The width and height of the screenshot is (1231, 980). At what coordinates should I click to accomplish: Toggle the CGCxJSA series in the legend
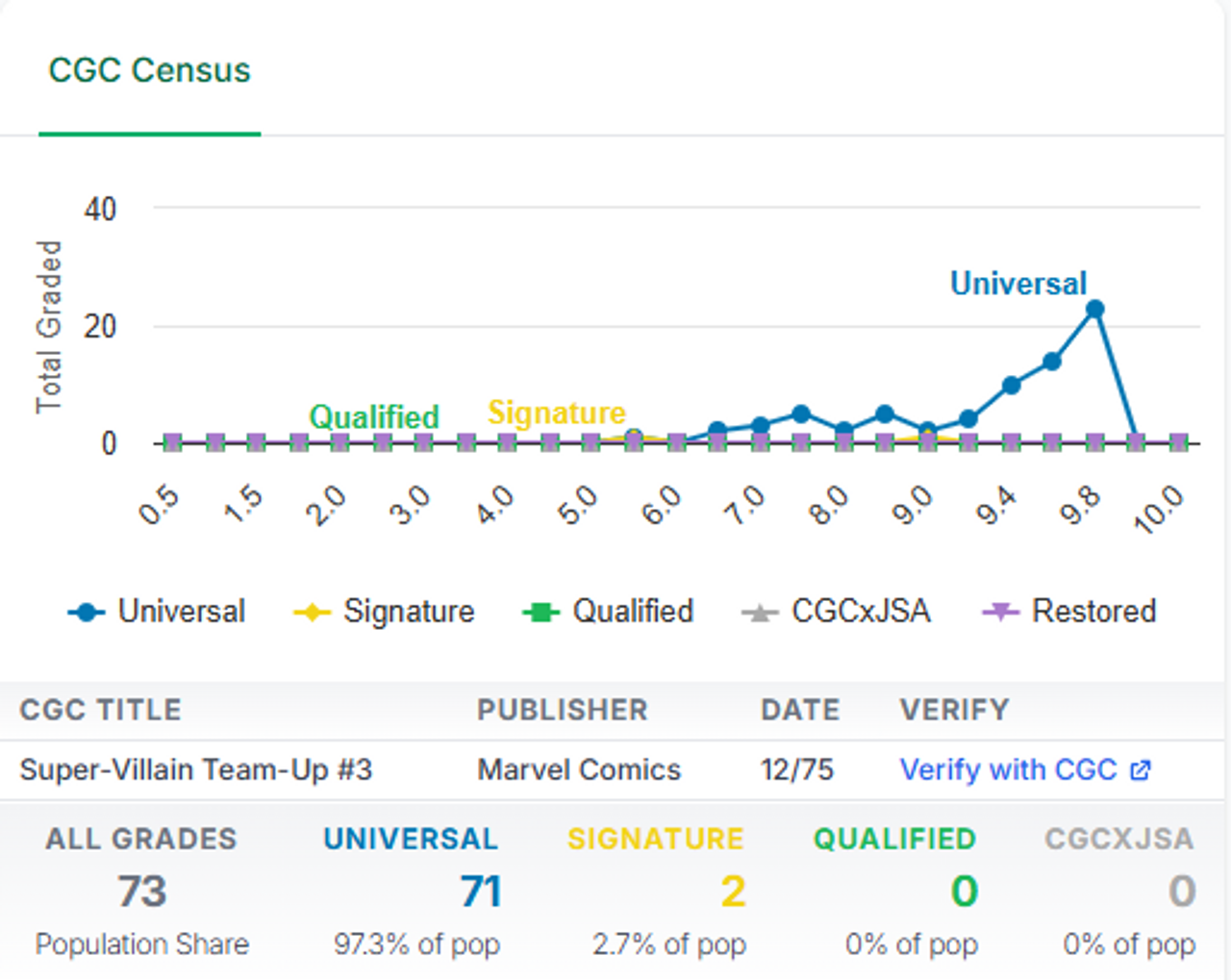[836, 612]
